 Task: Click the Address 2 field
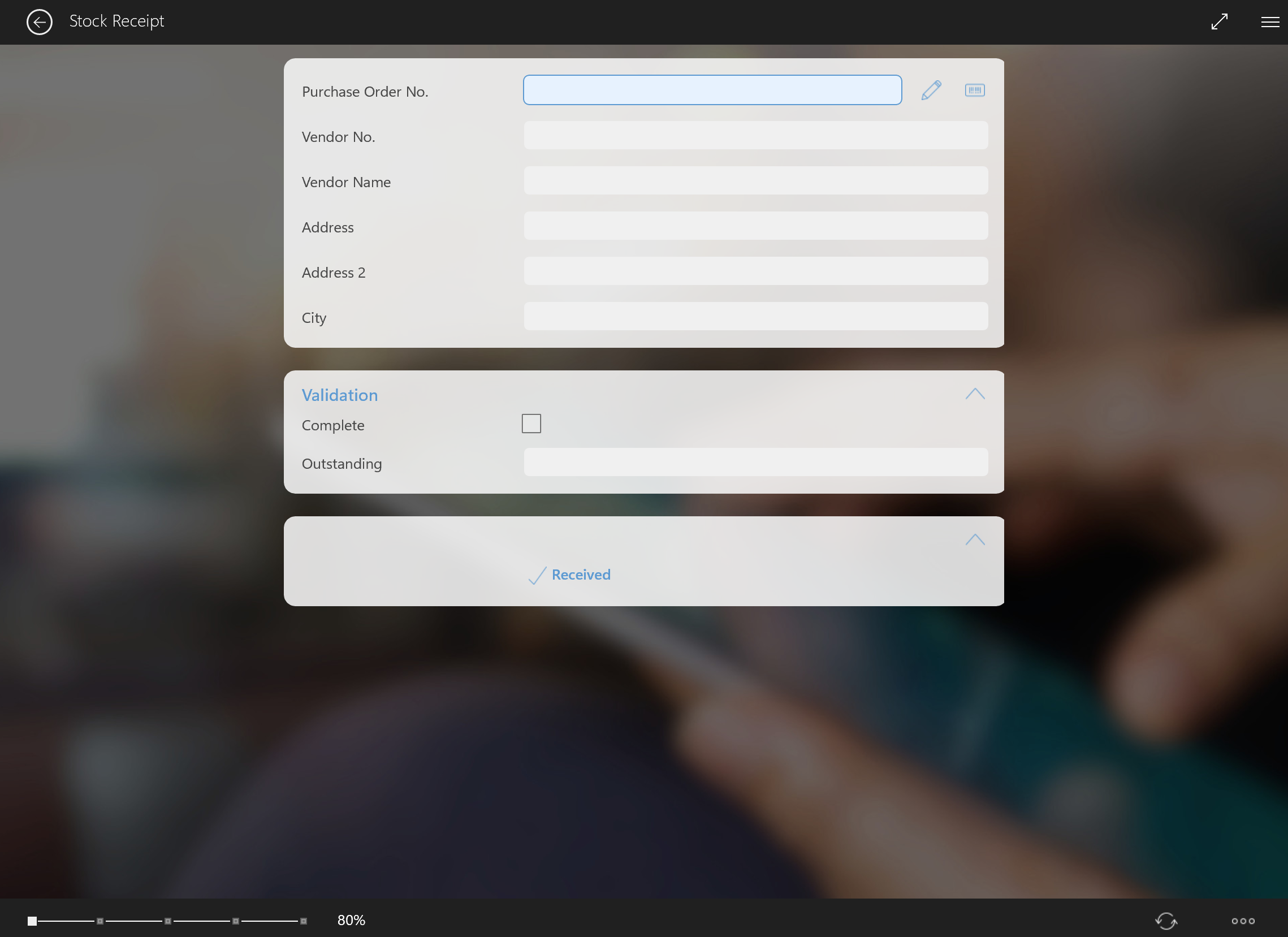[x=755, y=271]
